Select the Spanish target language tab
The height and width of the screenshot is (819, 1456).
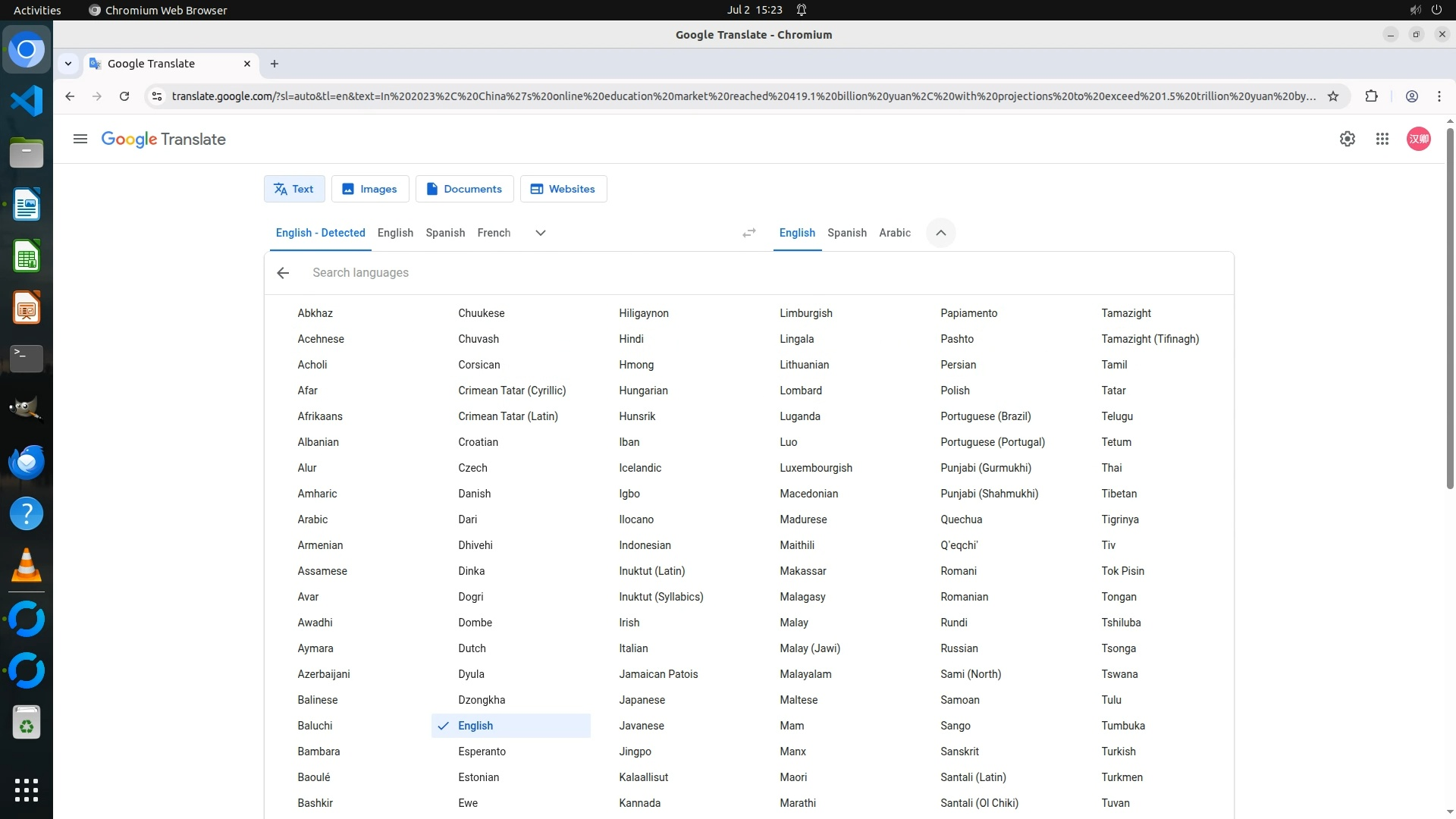click(846, 233)
